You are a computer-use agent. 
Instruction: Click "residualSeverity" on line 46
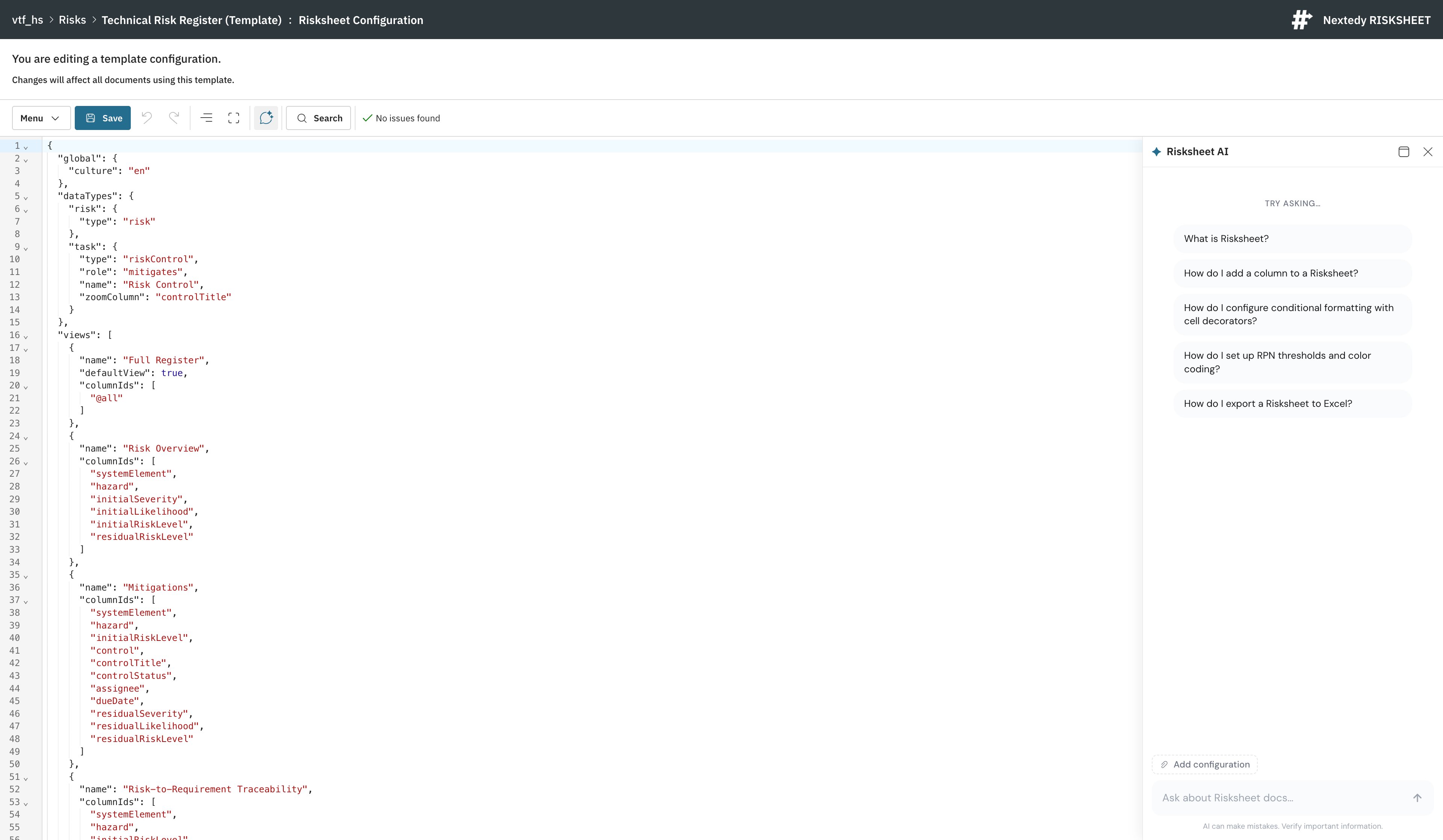(139, 713)
